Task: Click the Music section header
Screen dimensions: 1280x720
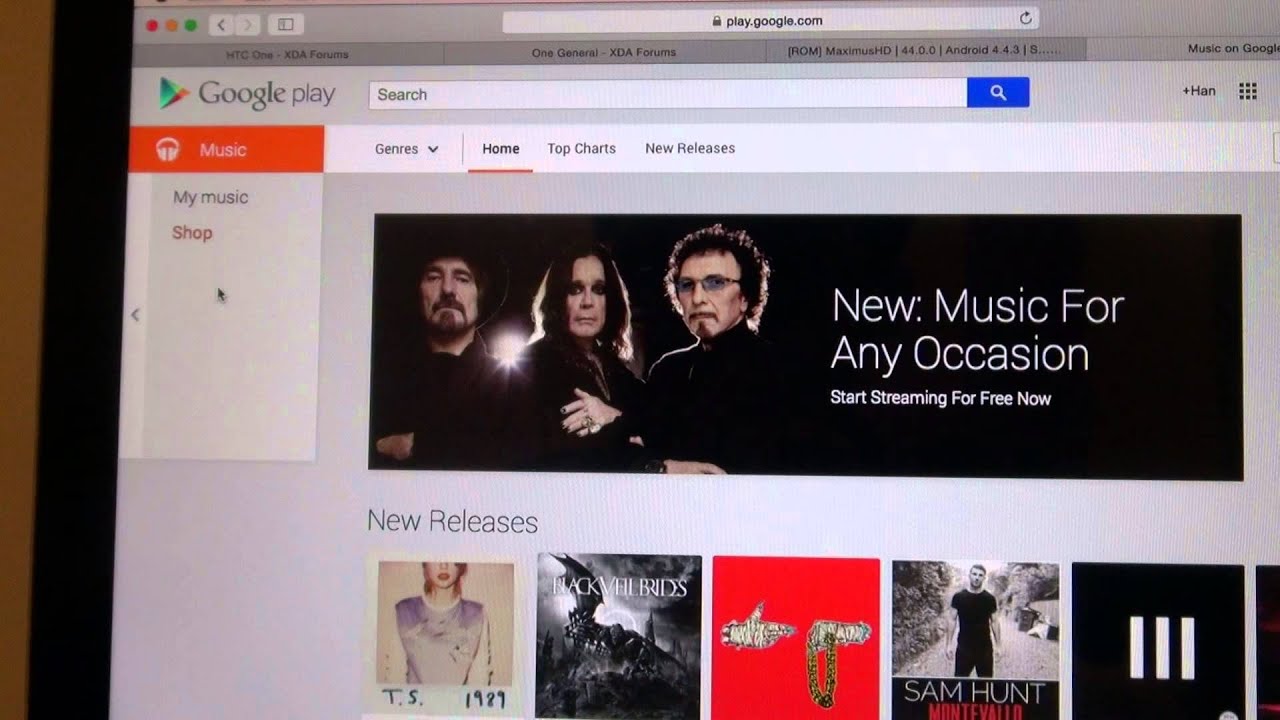Action: coord(227,149)
